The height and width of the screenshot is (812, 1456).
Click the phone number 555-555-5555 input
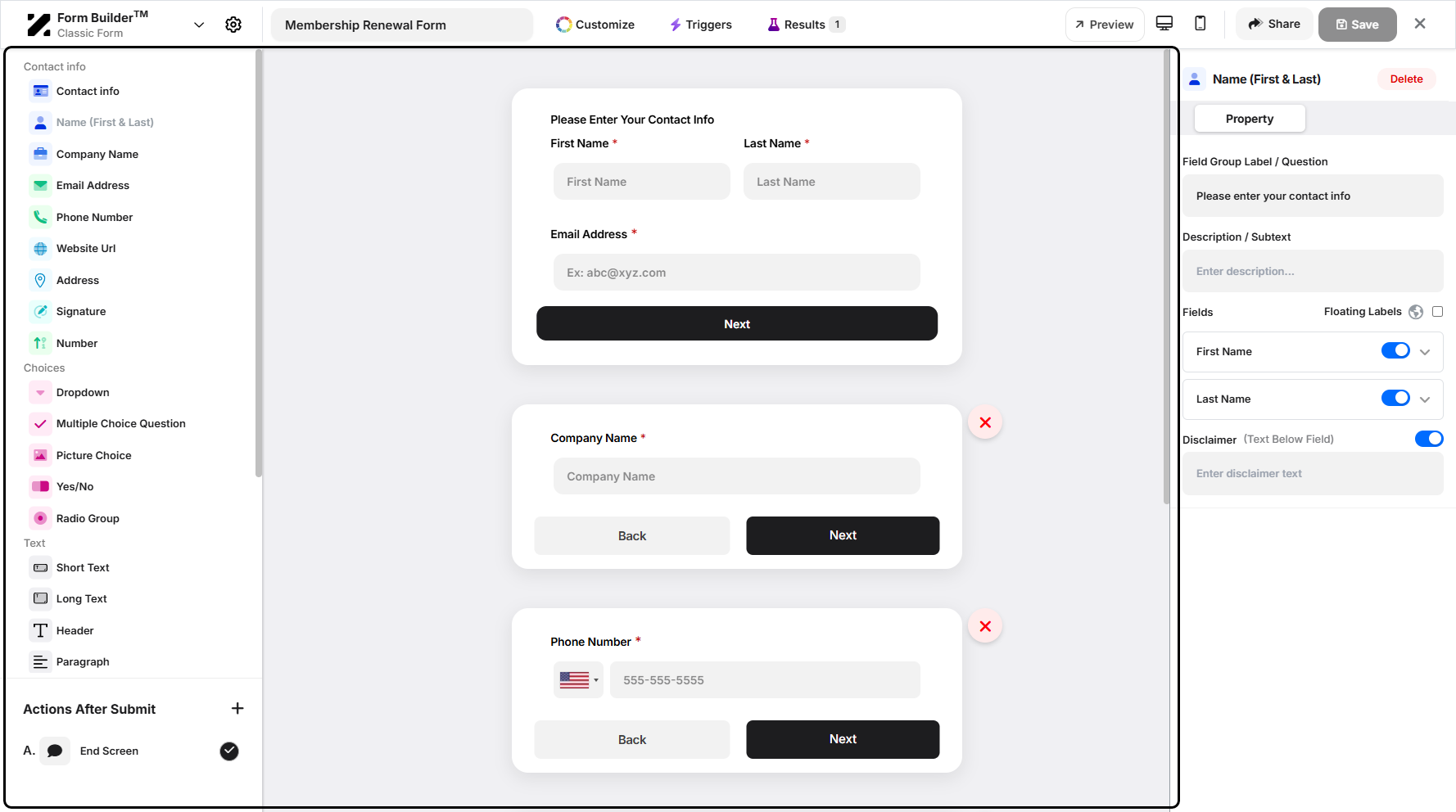click(765, 679)
